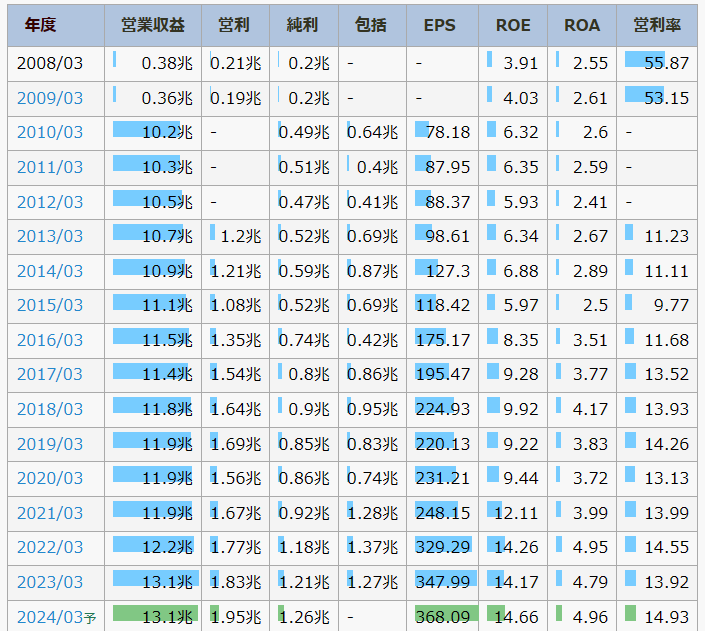Open the 2009/03 fiscal year link
The image size is (705, 631).
coord(50,97)
